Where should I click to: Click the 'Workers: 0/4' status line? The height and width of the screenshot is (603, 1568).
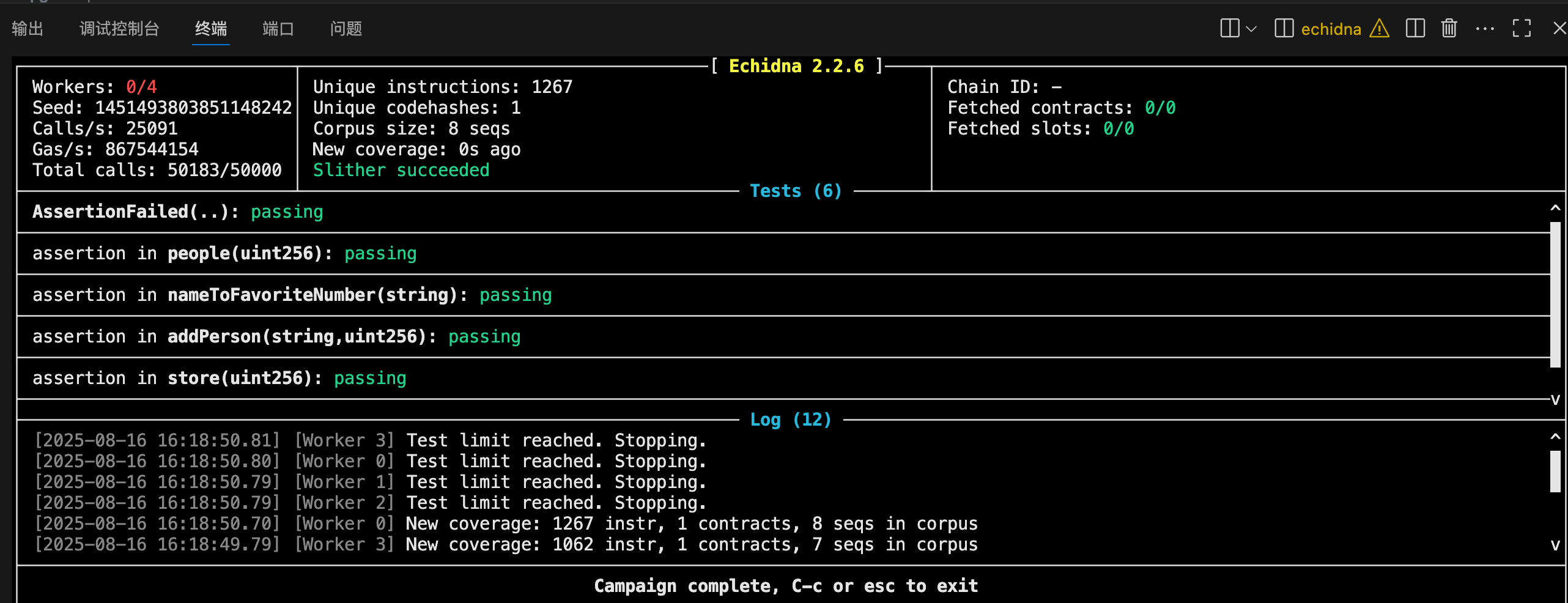95,87
